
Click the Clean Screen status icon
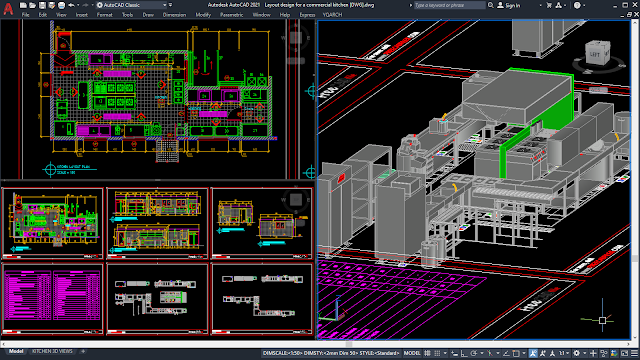pos(624,353)
